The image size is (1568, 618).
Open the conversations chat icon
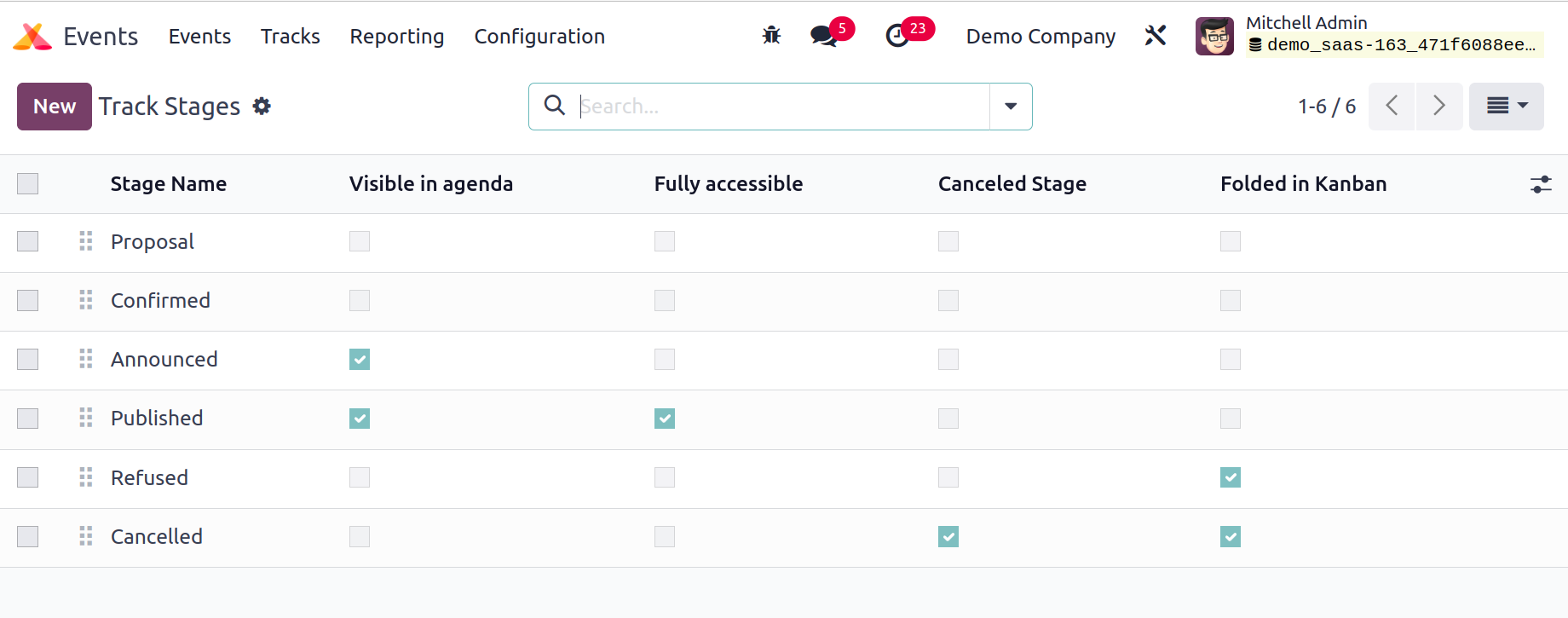(x=823, y=36)
